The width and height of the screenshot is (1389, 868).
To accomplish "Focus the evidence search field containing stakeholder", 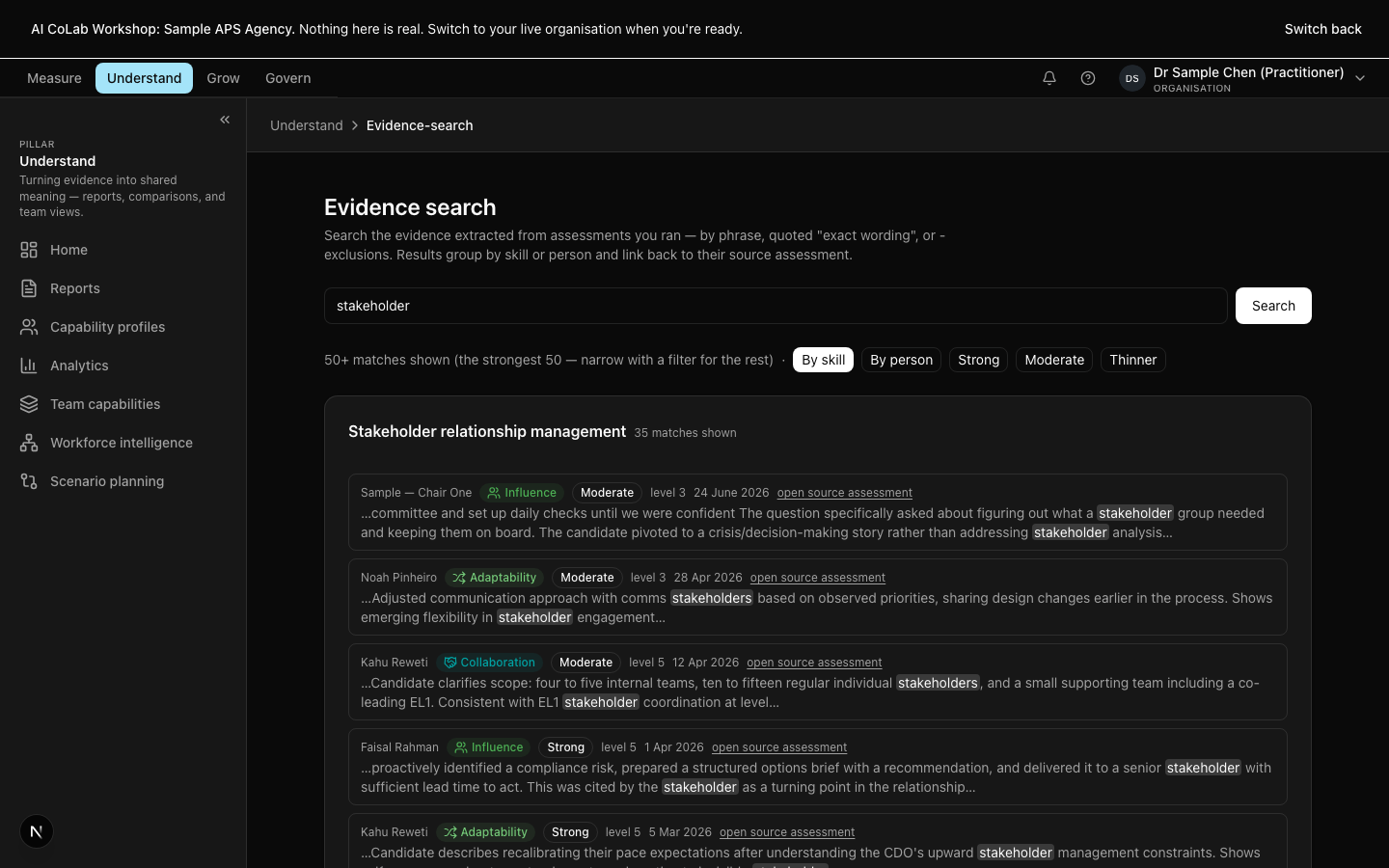I will pyautogui.click(x=776, y=306).
